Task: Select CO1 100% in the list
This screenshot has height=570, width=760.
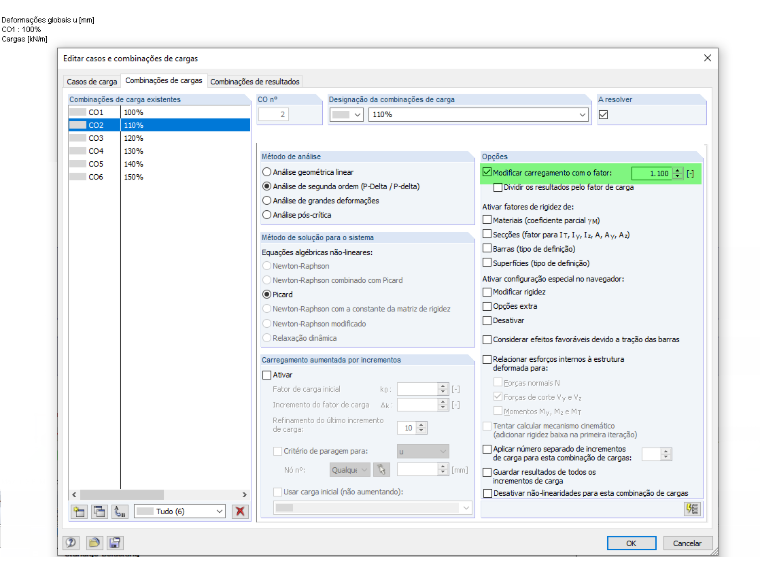Action: (x=159, y=112)
